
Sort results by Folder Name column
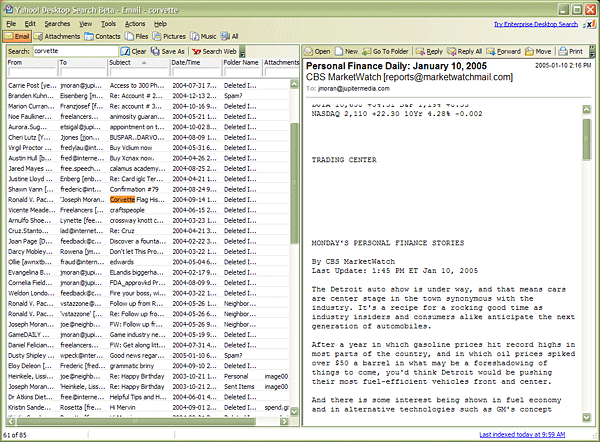242,62
